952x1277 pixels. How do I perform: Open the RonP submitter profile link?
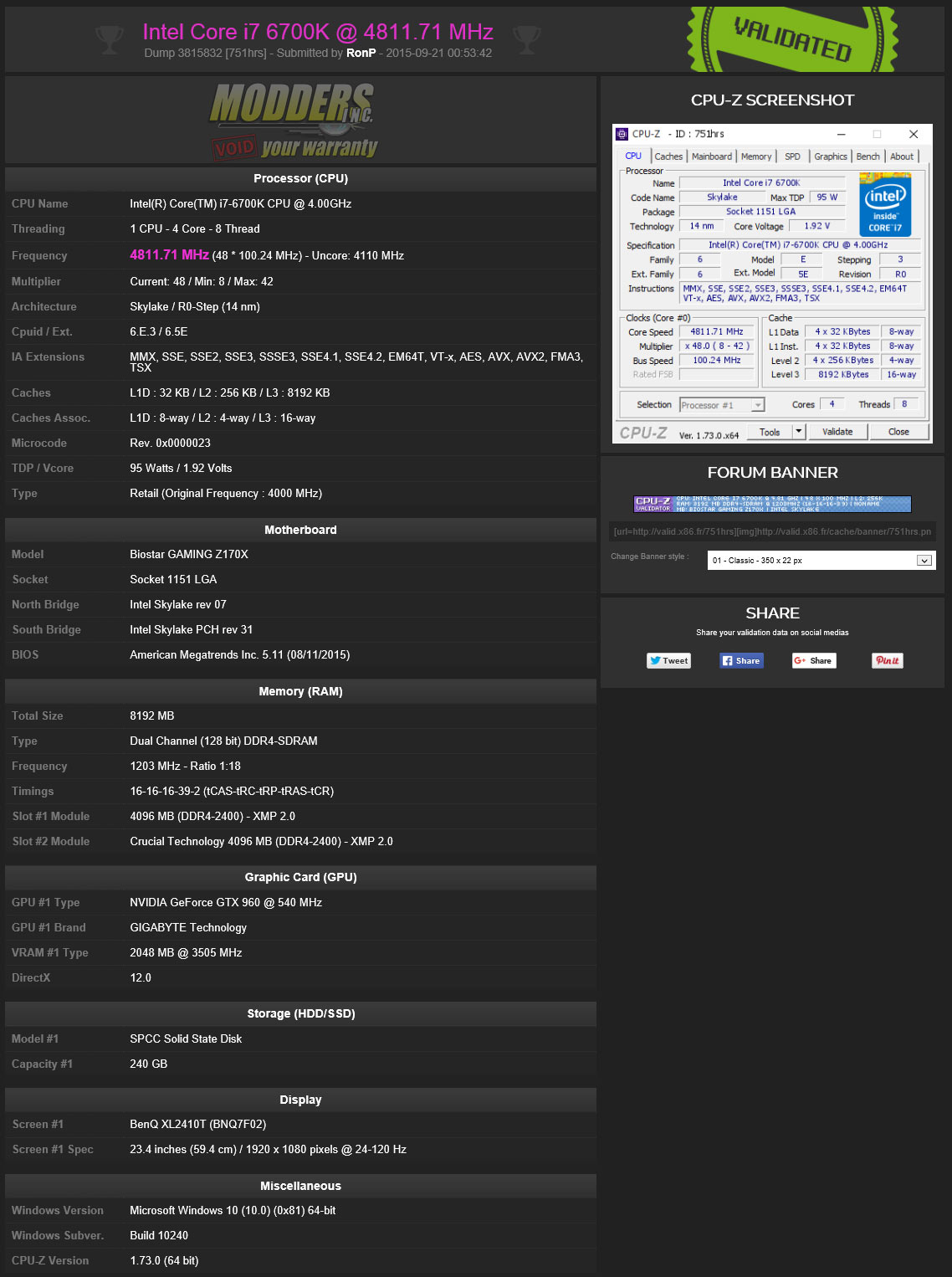pyautogui.click(x=361, y=53)
